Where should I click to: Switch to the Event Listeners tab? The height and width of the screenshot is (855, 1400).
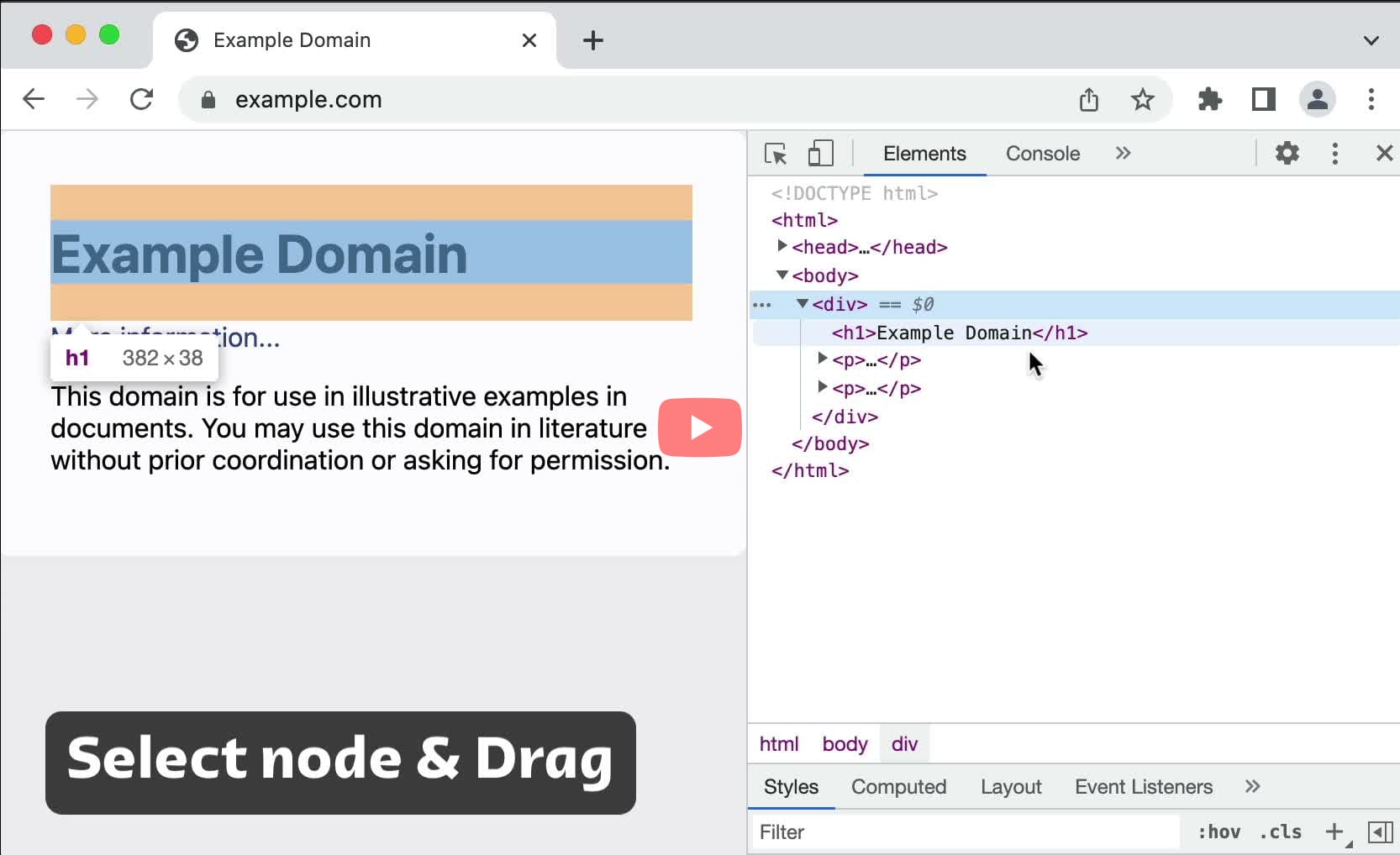1144,787
